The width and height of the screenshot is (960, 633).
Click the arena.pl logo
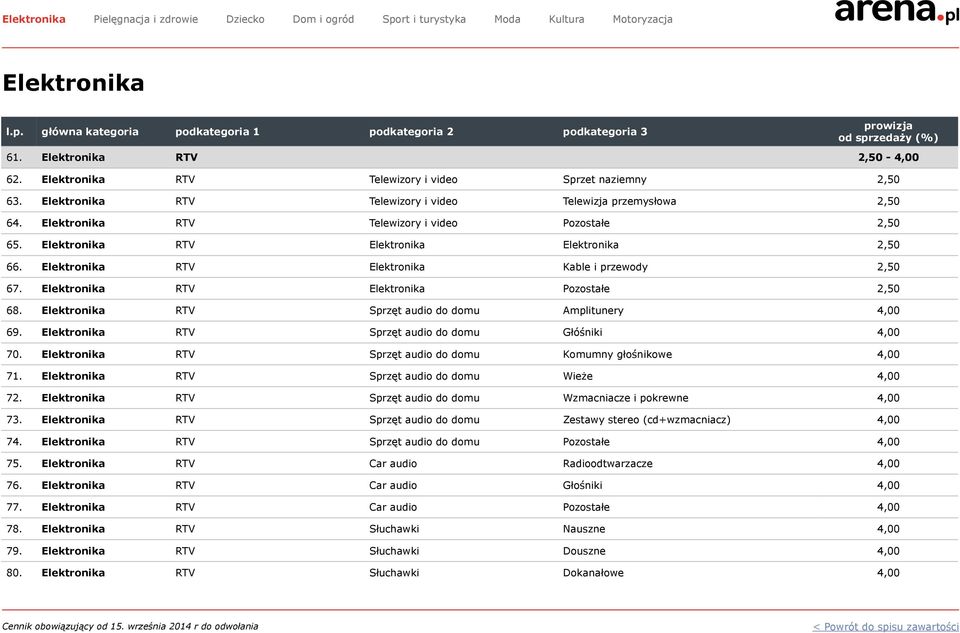897,10
